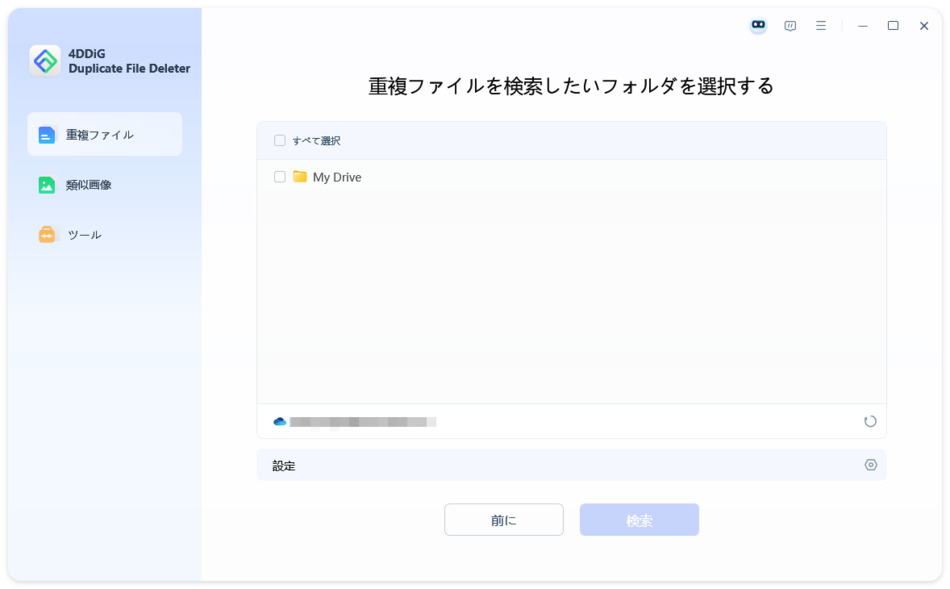Screen dimensions: 950x589
Task: Switch to 類似画像 sidebar item
Action: tap(105, 185)
